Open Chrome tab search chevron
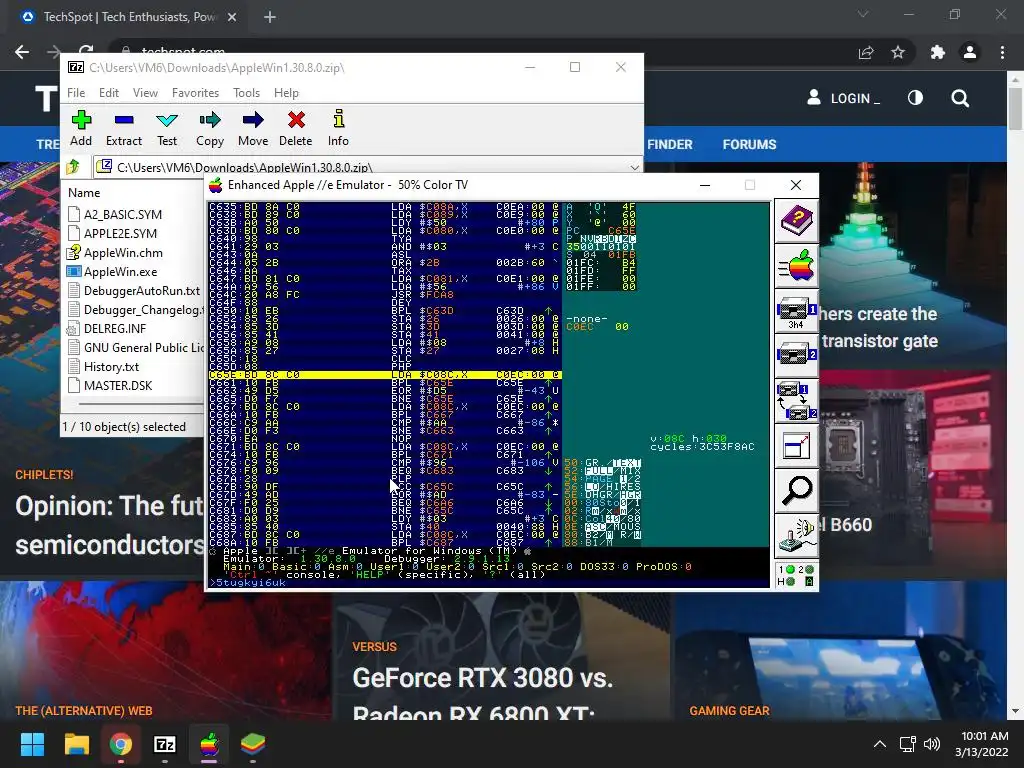The height and width of the screenshot is (768, 1024). pyautogui.click(x=863, y=14)
